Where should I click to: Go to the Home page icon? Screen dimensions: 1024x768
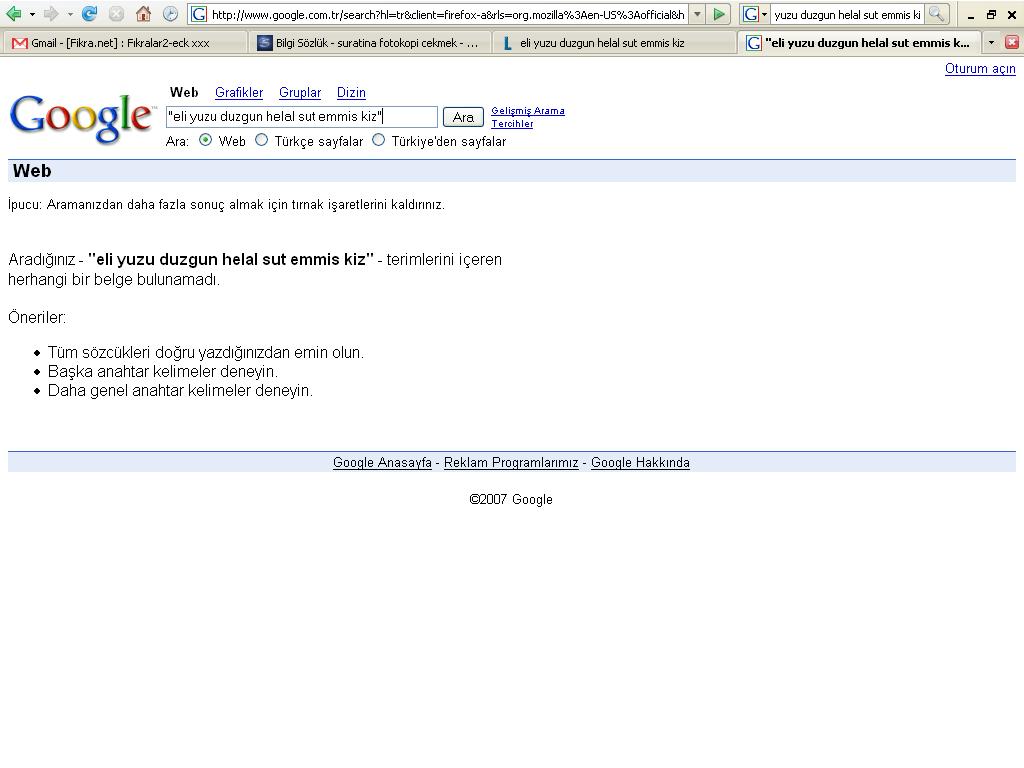point(143,14)
